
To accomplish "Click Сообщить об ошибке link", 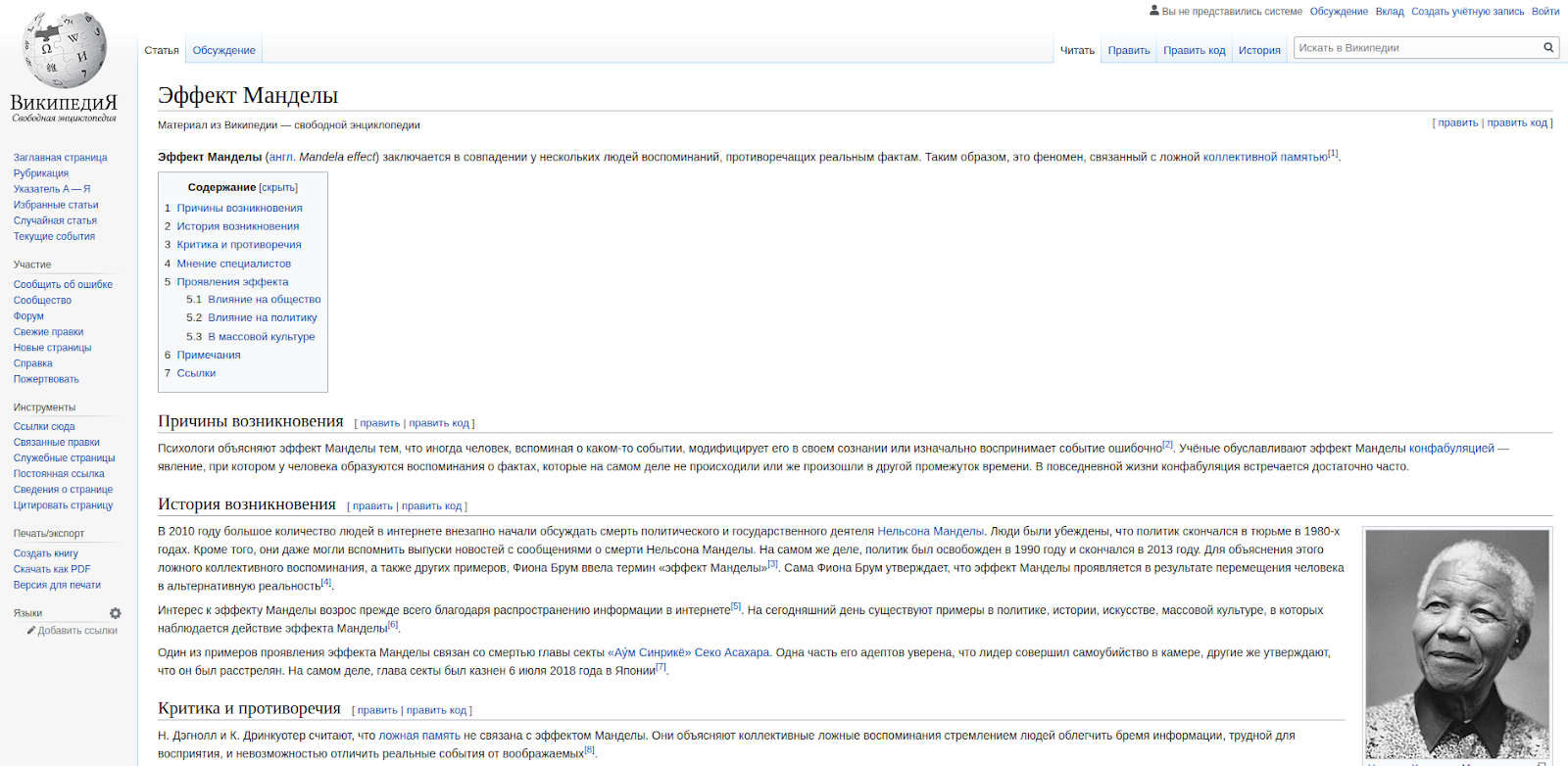I will click(x=63, y=284).
